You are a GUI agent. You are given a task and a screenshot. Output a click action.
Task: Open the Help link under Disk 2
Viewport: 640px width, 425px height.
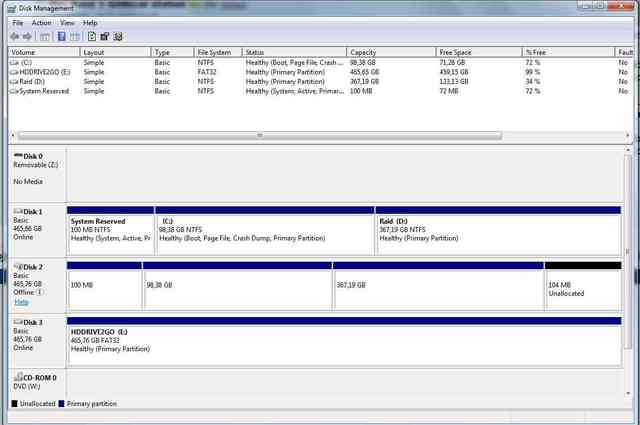pos(21,302)
